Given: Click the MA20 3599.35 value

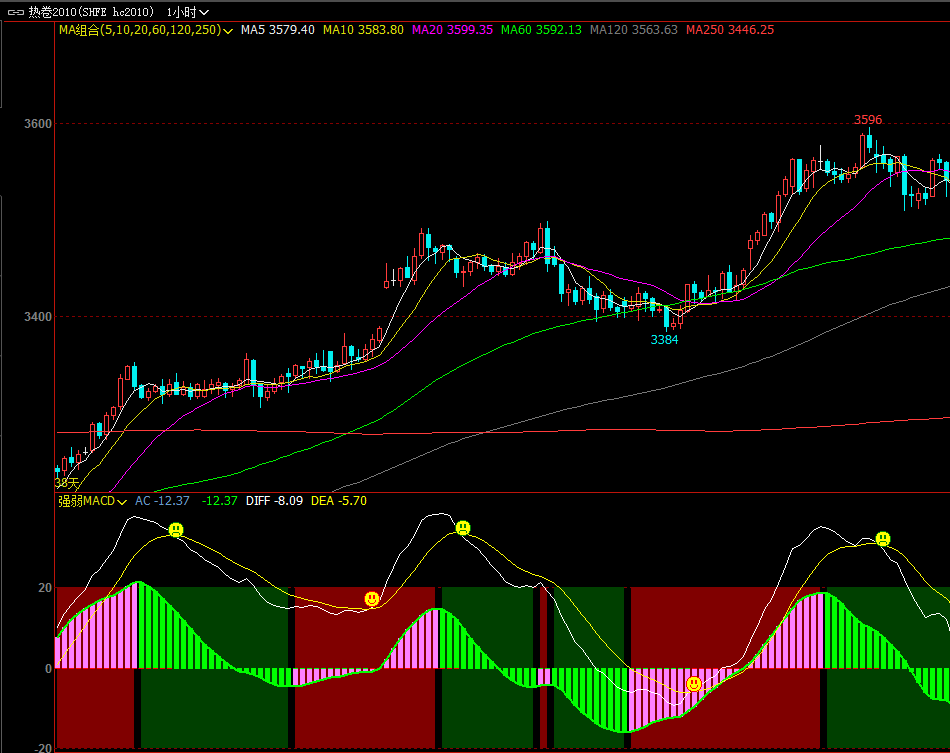Looking at the screenshot, I should pos(452,30).
